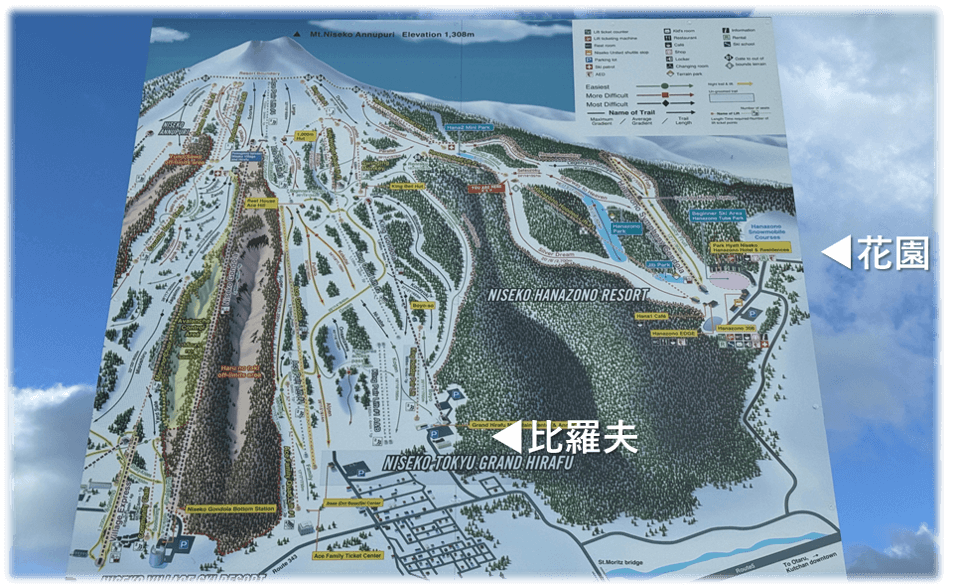Open the Hana1 Café location label
The height and width of the screenshot is (588, 959).
651,316
